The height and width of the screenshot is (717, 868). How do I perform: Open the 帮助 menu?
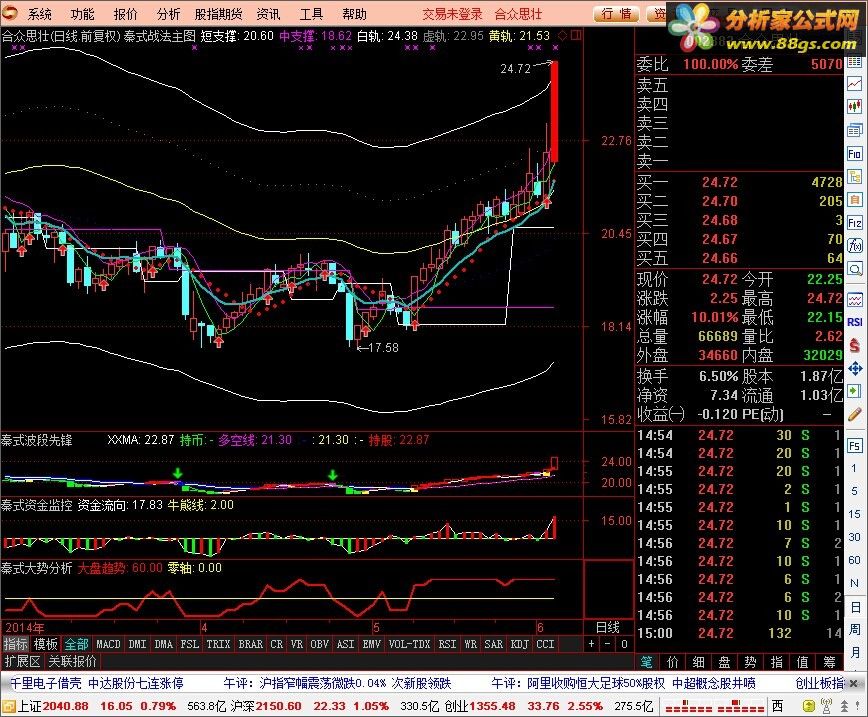[x=354, y=14]
